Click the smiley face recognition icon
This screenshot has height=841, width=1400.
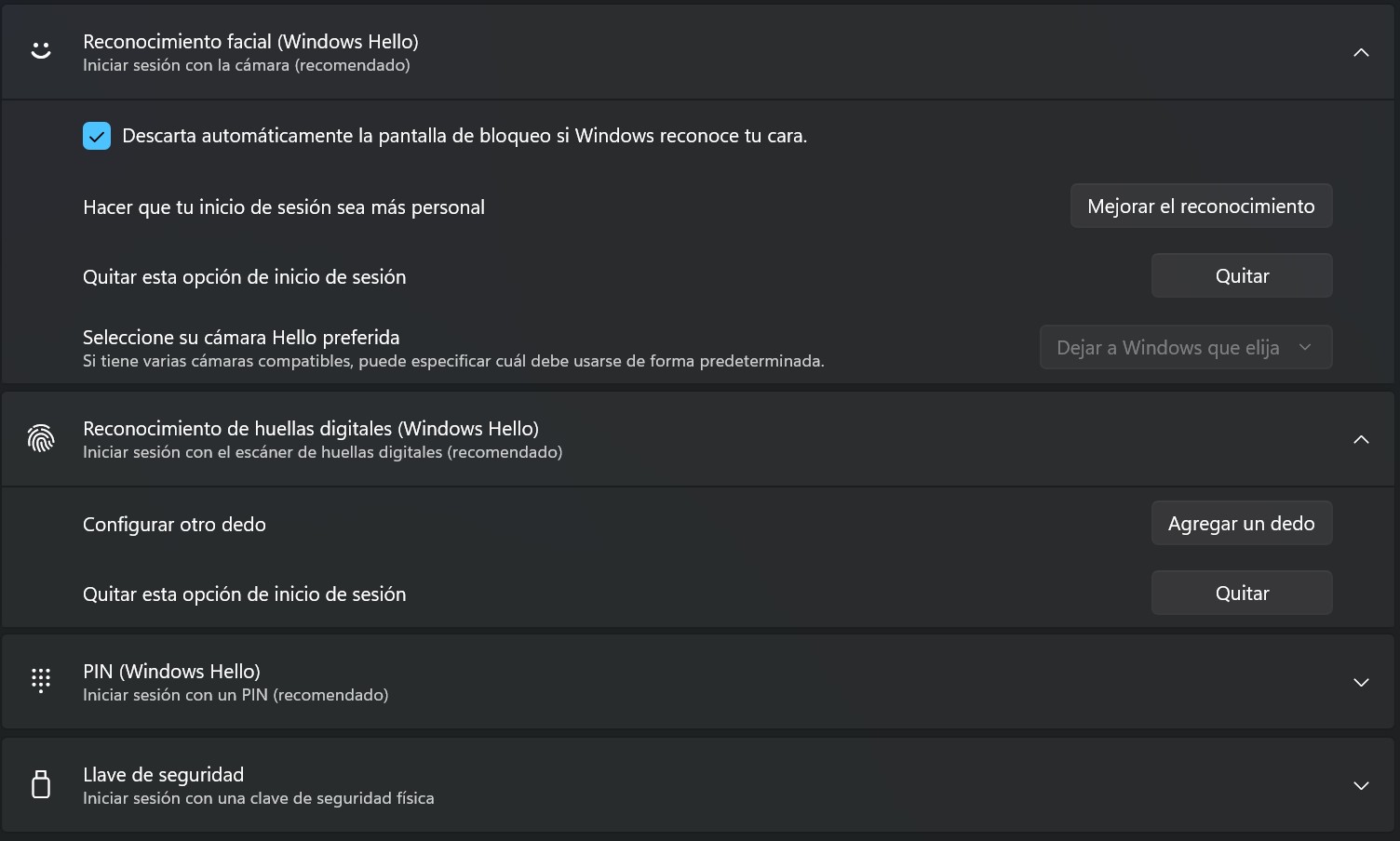click(x=41, y=51)
